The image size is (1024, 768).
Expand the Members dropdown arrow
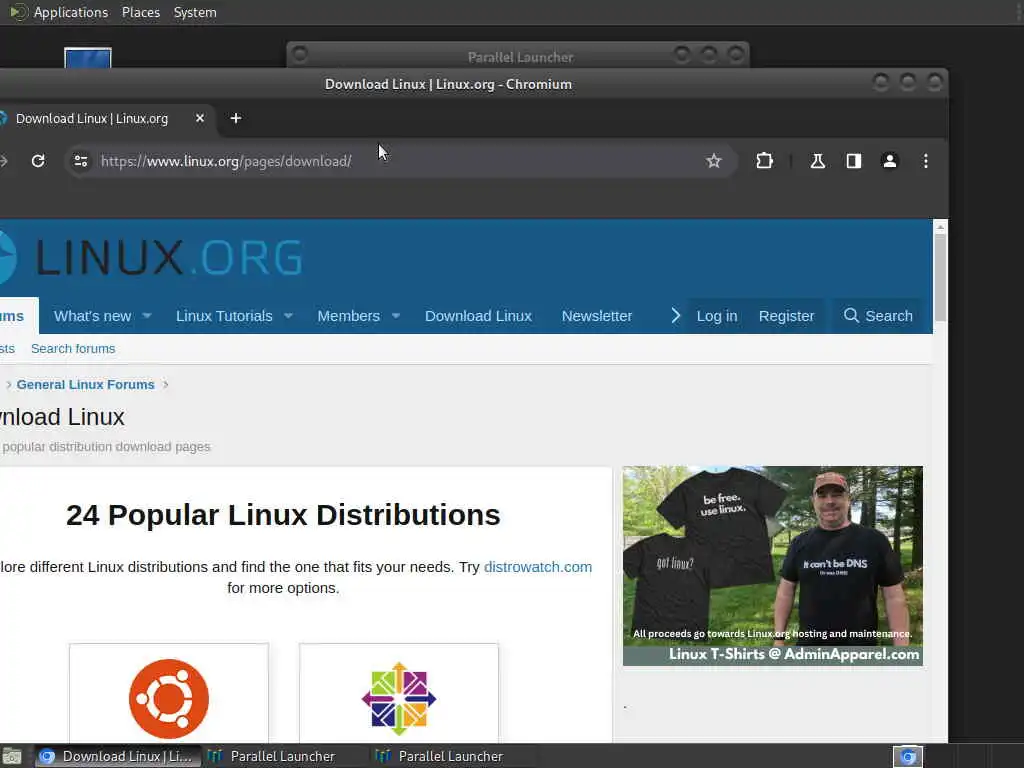396,315
